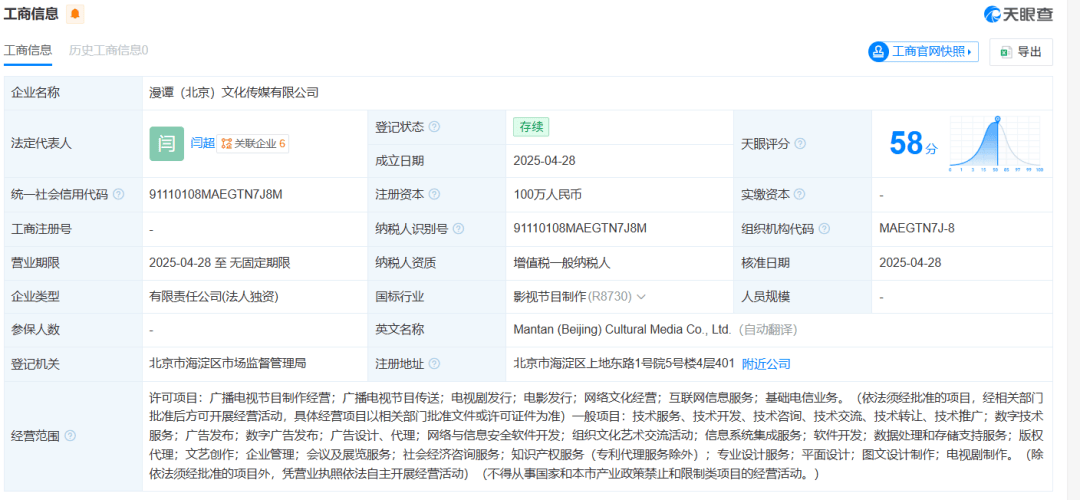Click the help icon next to 统一社会信用代码

coord(119,195)
